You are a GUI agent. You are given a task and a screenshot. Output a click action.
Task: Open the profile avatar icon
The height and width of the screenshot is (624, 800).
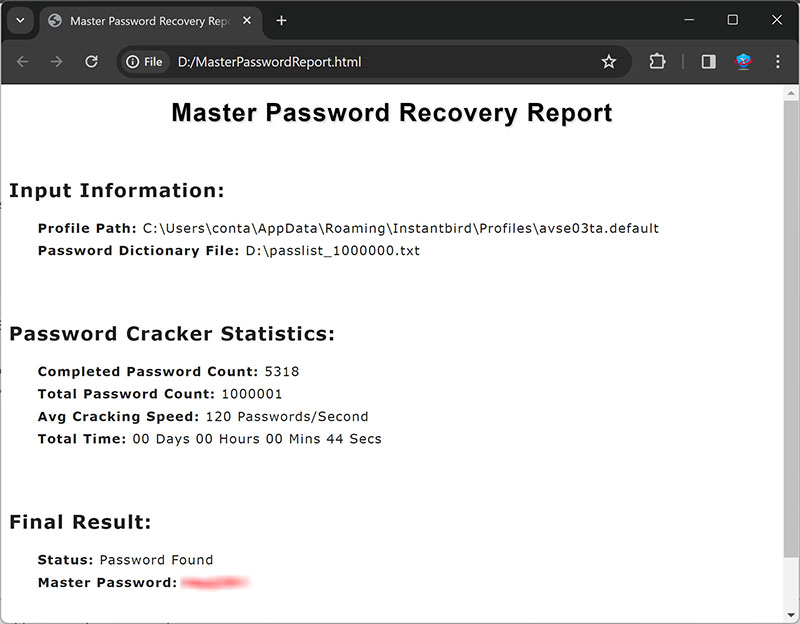743,62
